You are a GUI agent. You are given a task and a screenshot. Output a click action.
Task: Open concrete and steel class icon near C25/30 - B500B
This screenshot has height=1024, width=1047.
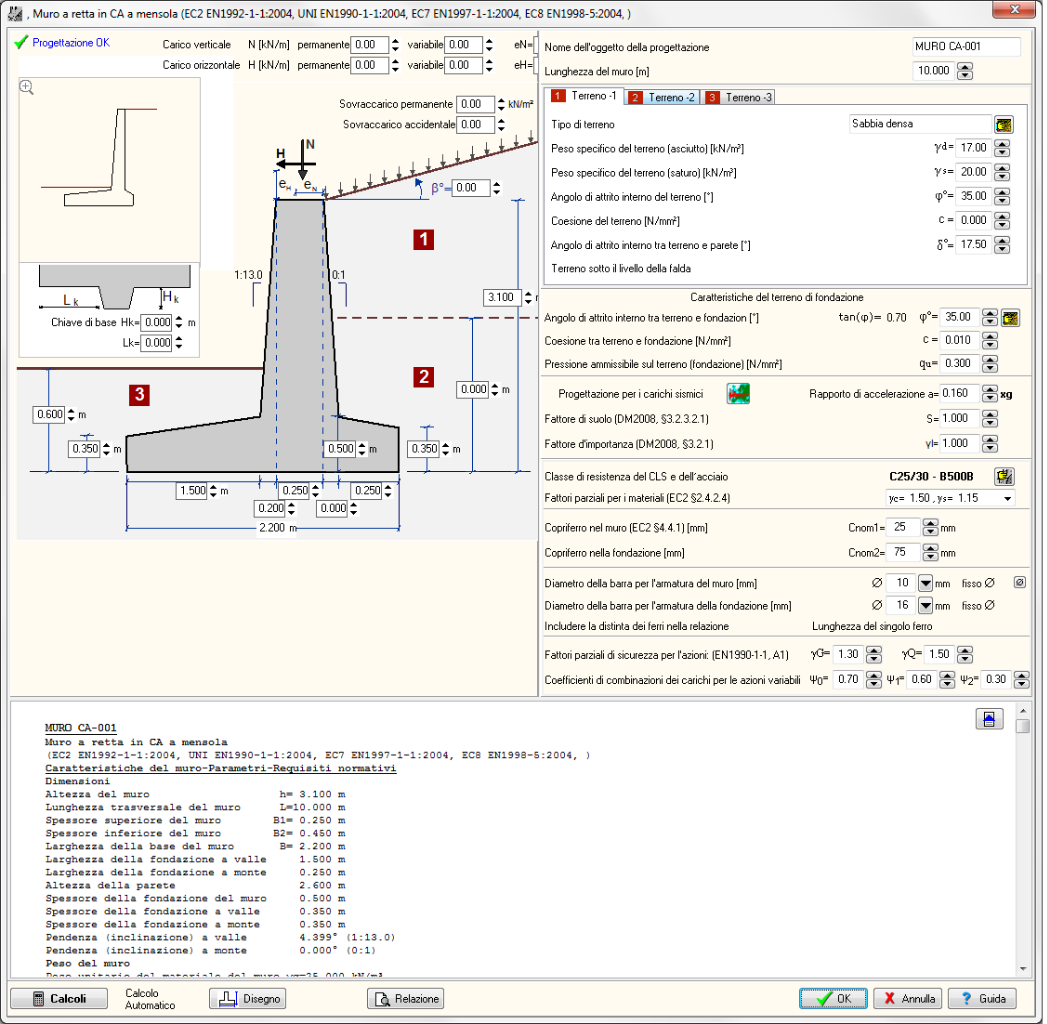pyautogui.click(x=1004, y=477)
